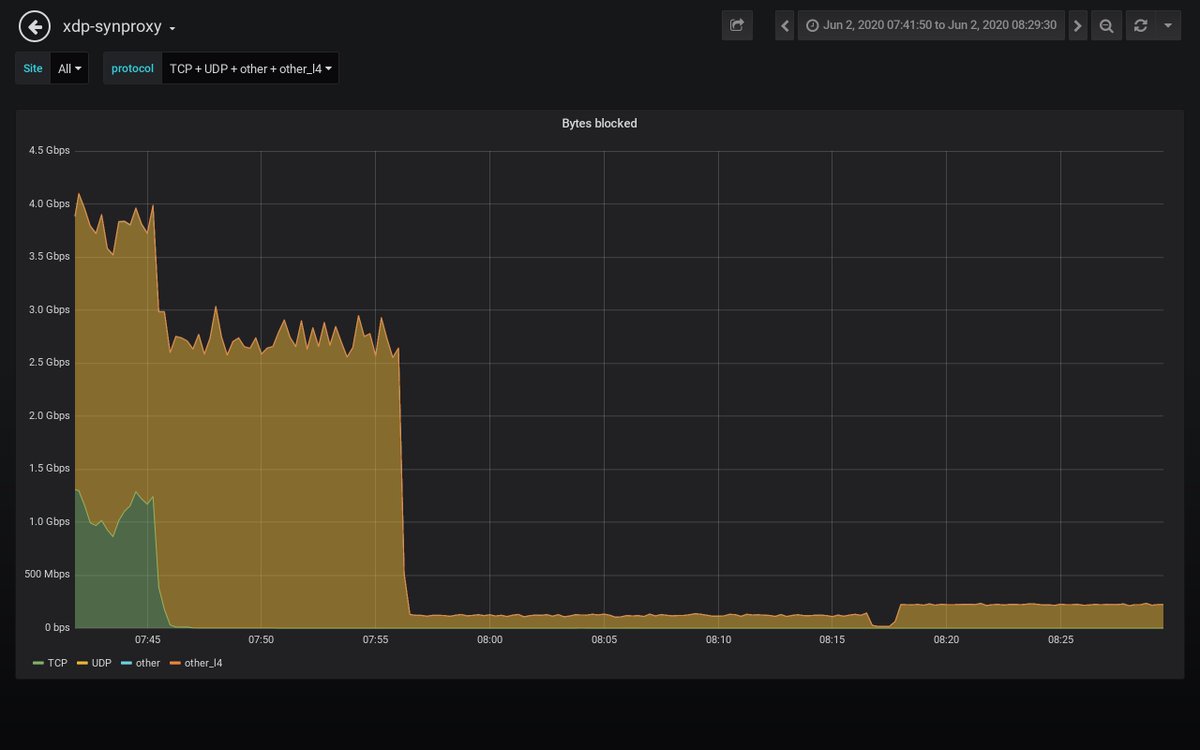Shift time range back with the left chevron
This screenshot has height=750, width=1200.
[x=784, y=25]
